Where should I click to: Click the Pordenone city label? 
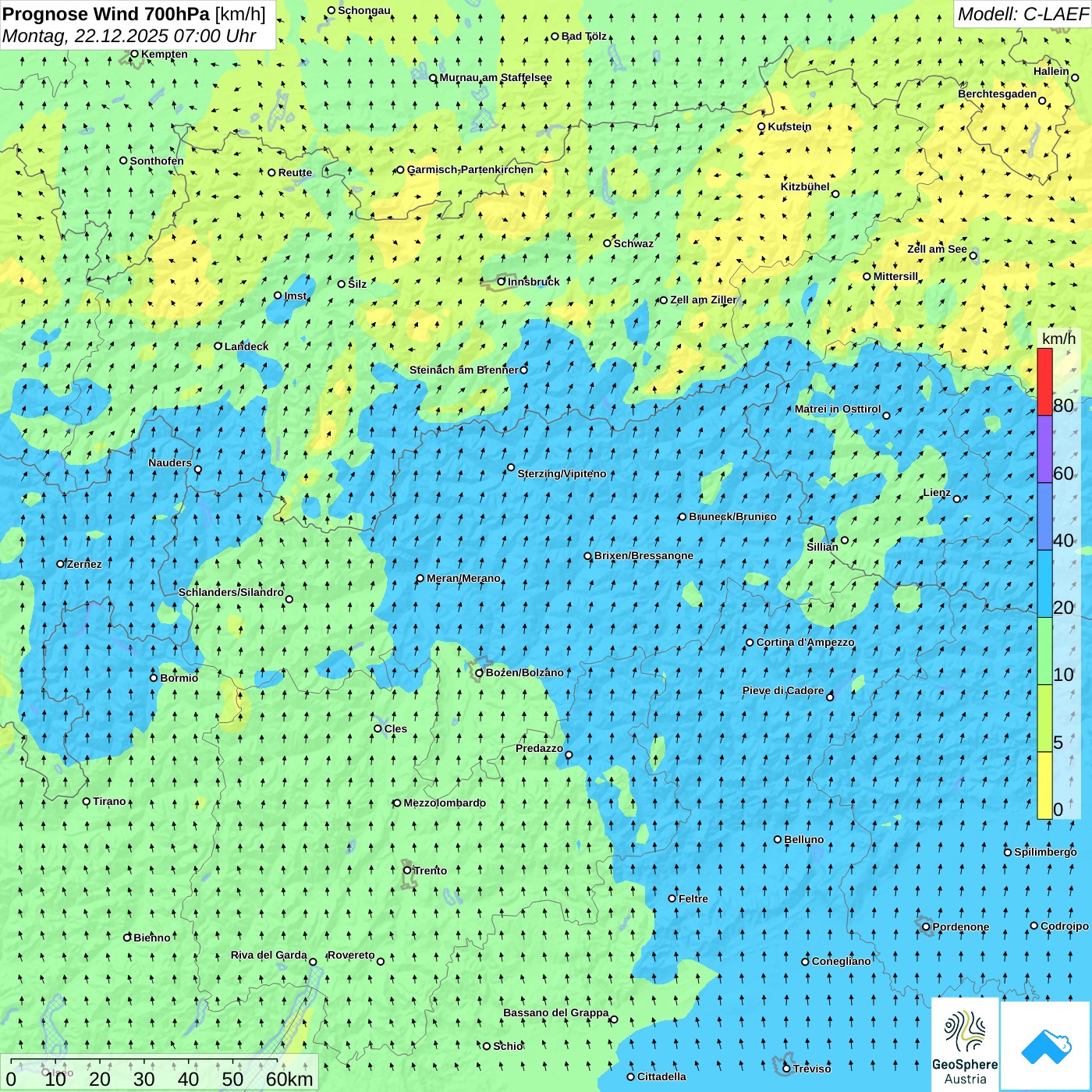pos(961,927)
